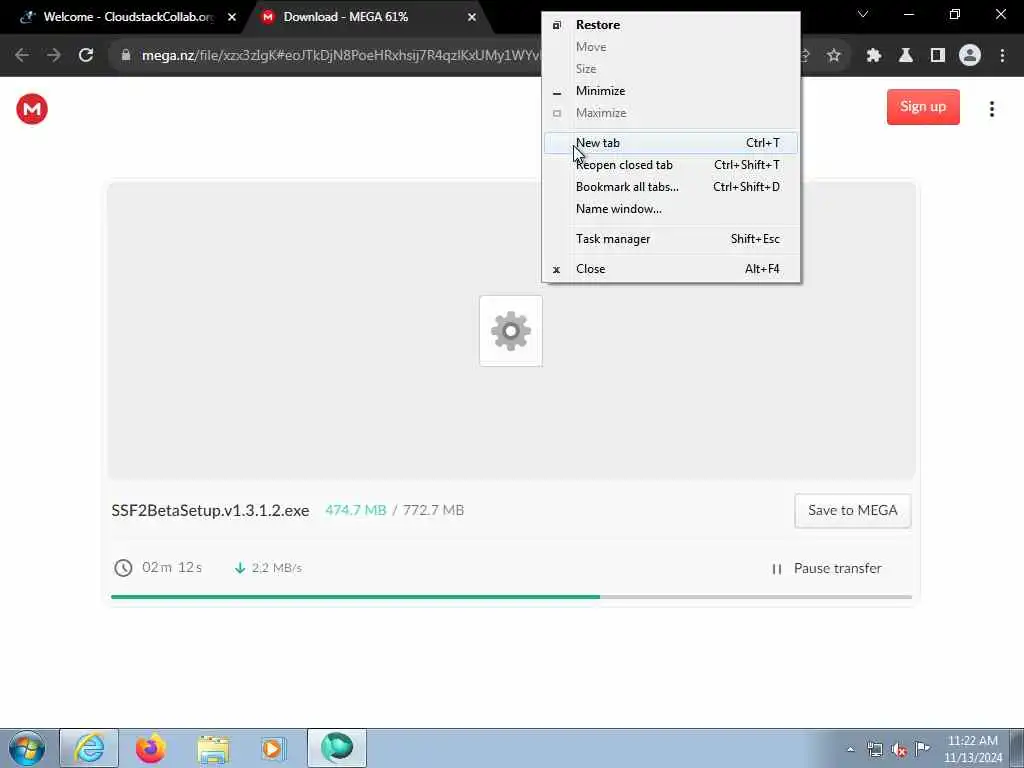Click the site lock icon in address bar
1024x768 pixels.
pos(126,56)
